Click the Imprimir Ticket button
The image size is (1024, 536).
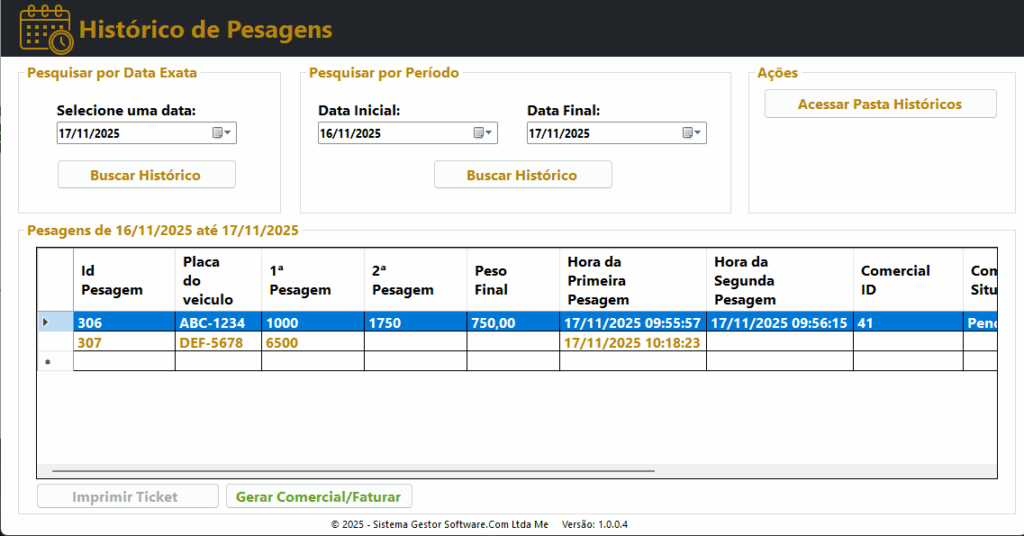[127, 497]
